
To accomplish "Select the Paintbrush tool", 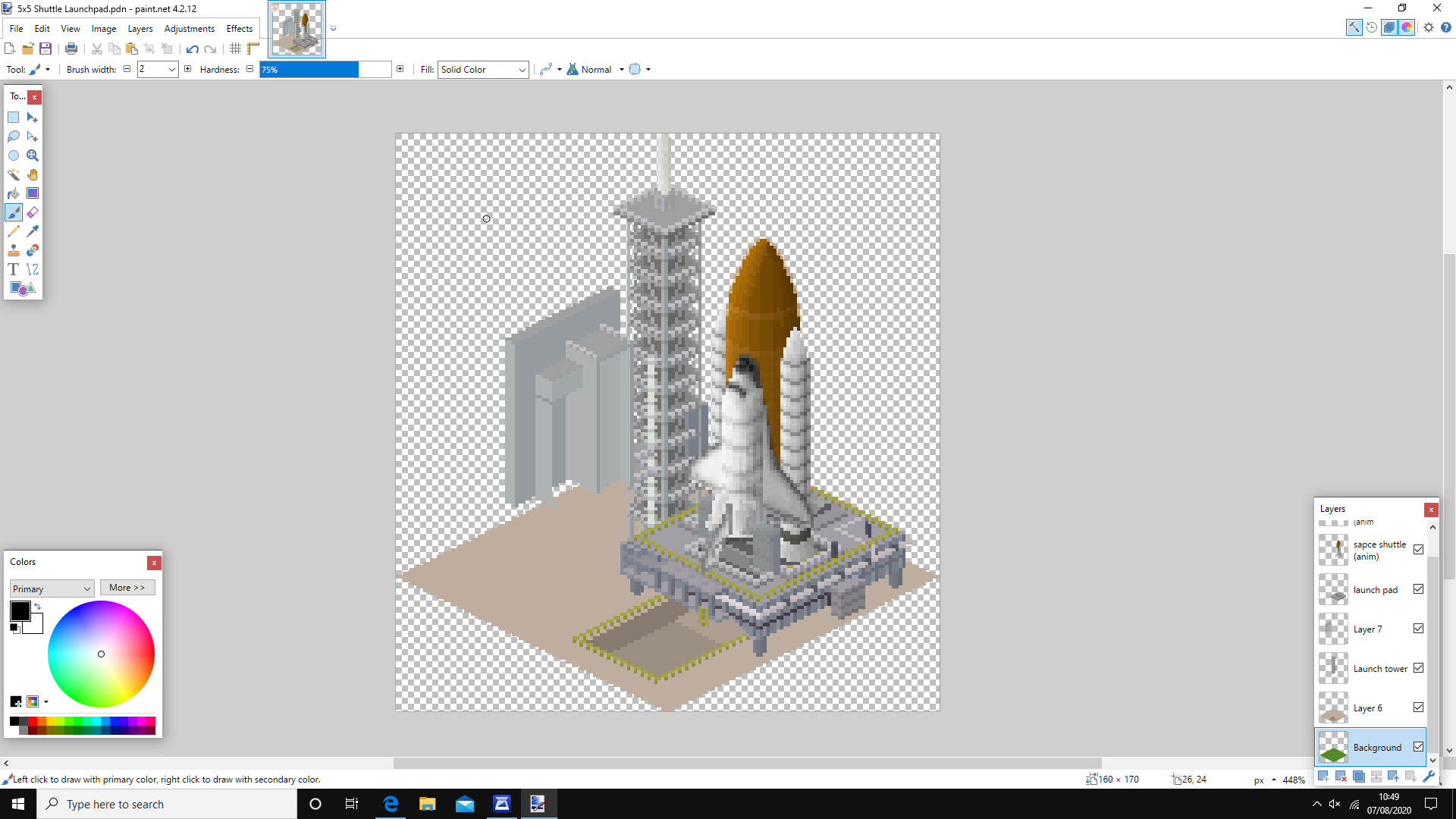I will point(14,212).
